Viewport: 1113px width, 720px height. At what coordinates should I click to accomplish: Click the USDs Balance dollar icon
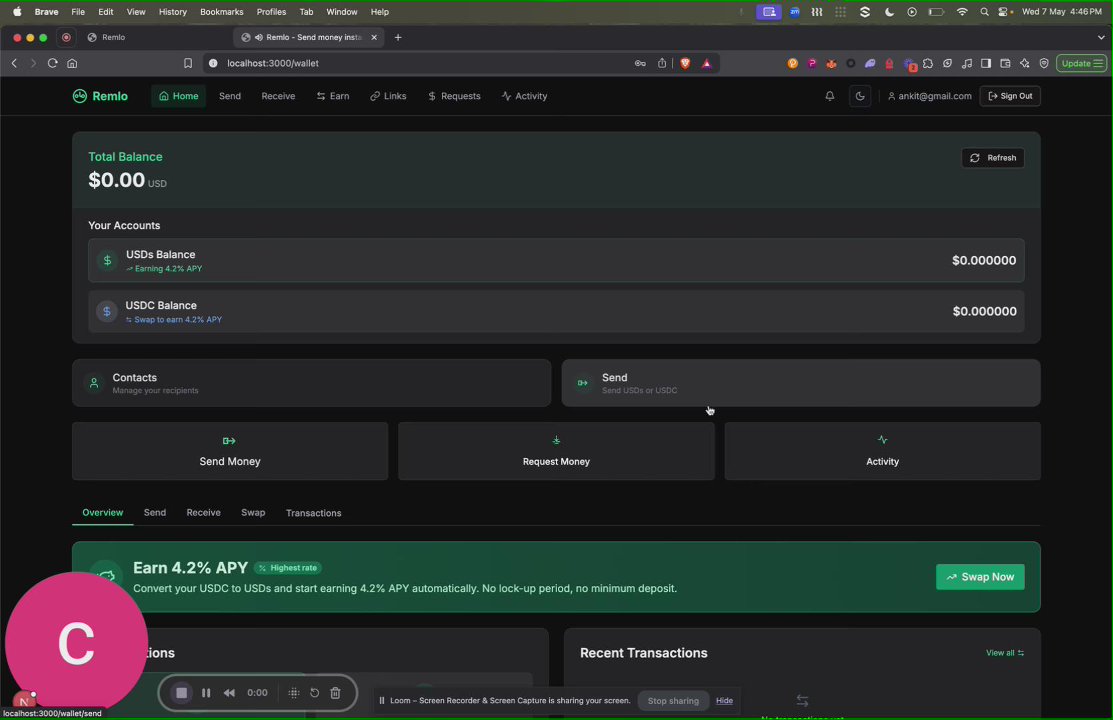[x=107, y=261]
